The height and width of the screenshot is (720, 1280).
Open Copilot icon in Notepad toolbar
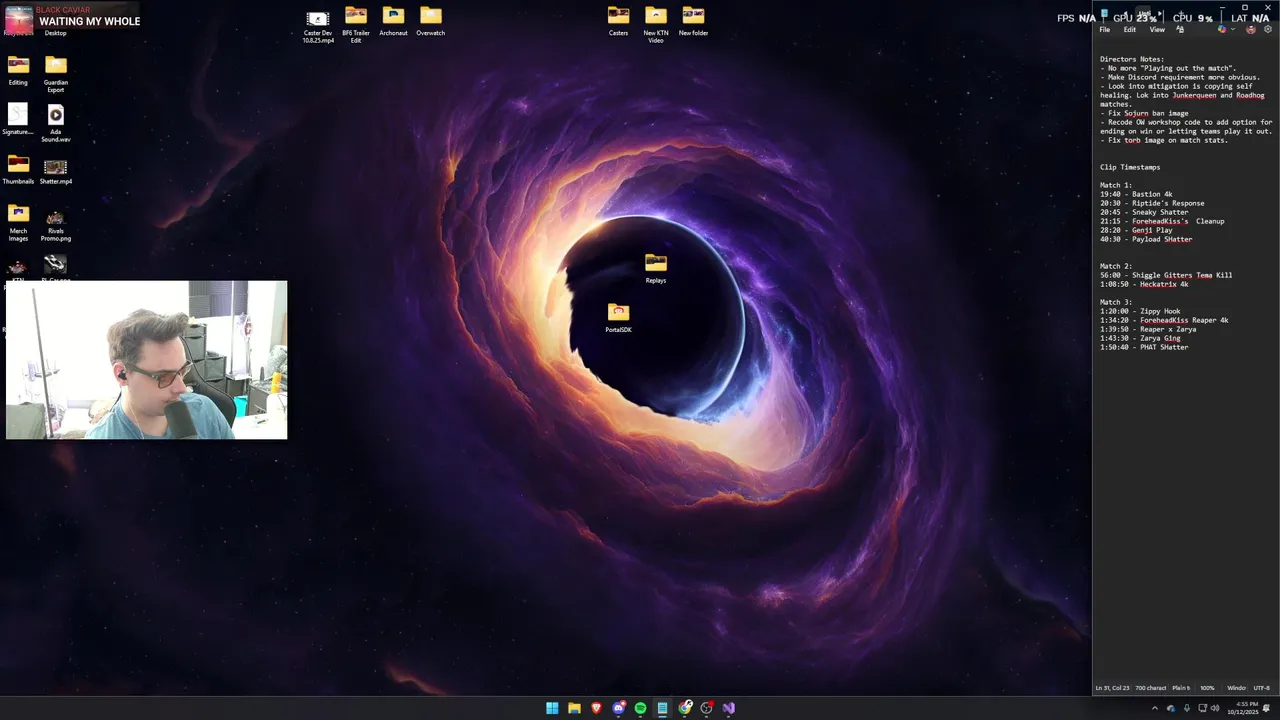pyautogui.click(x=1222, y=29)
